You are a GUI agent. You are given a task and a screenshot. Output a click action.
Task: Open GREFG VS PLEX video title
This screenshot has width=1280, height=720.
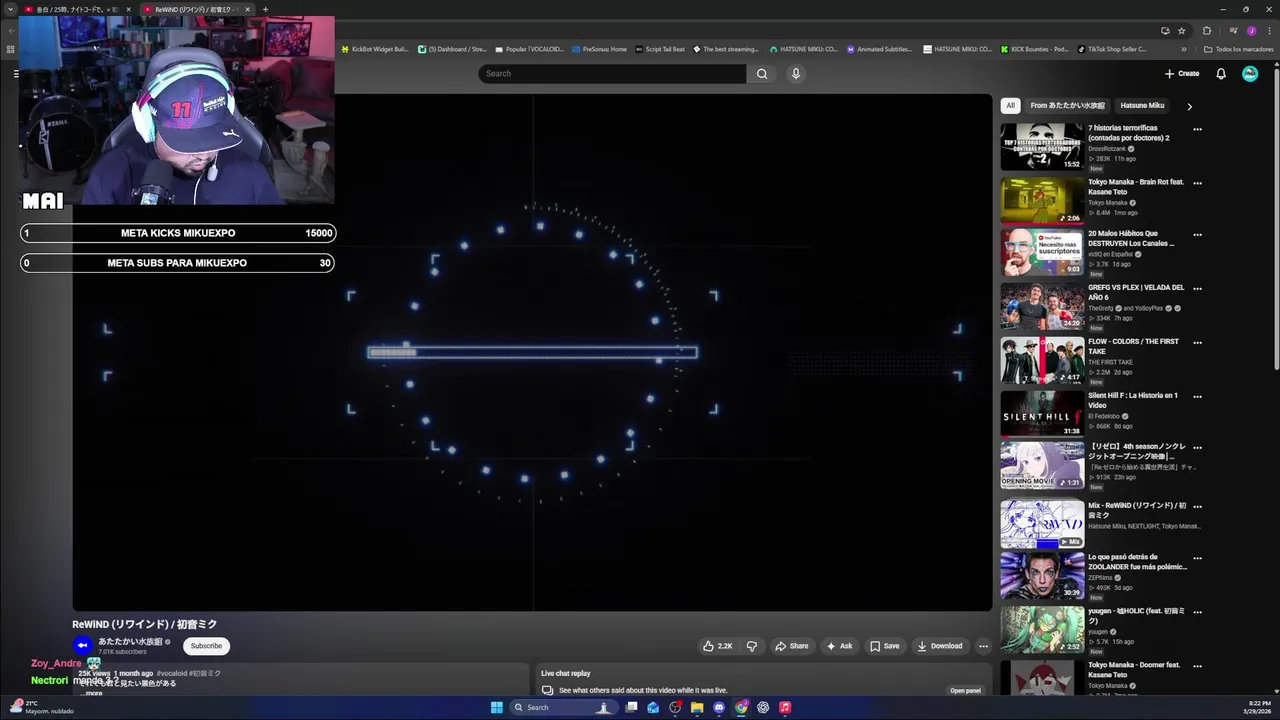(x=1136, y=292)
